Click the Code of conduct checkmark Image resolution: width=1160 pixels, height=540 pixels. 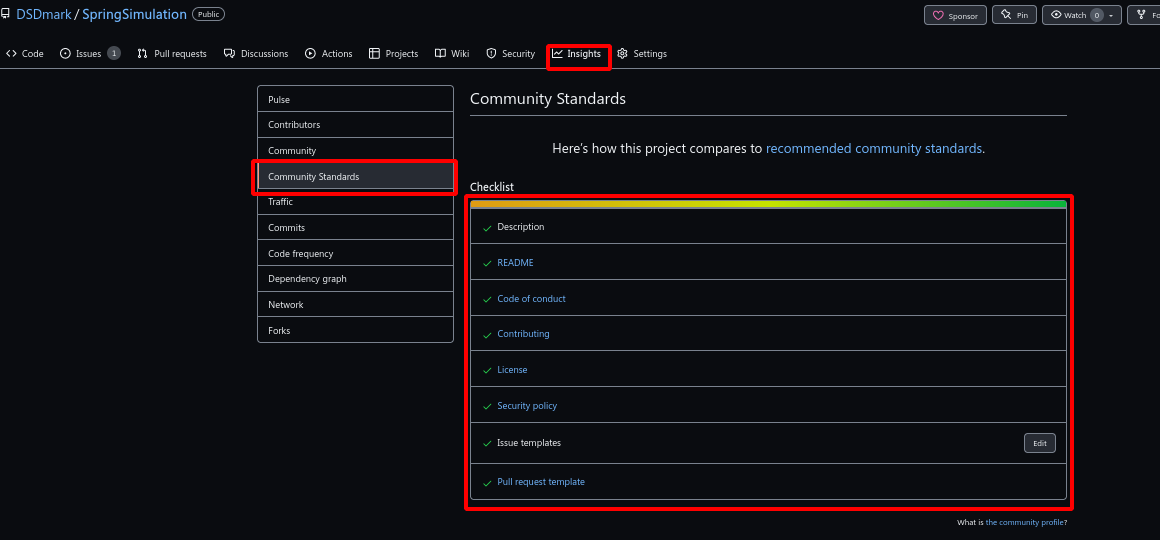point(487,300)
